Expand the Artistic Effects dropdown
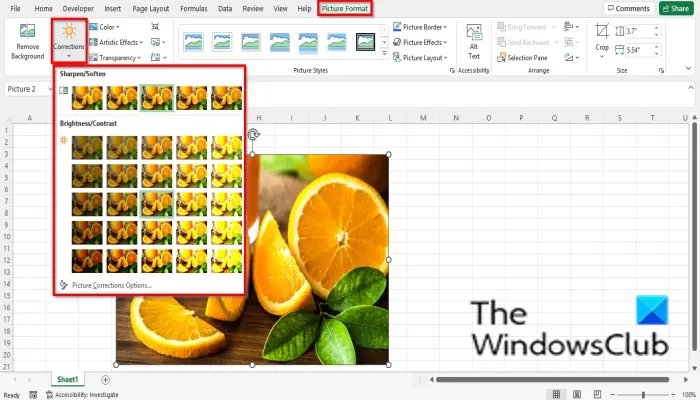Screen dimensions: 700x400 tap(116, 42)
